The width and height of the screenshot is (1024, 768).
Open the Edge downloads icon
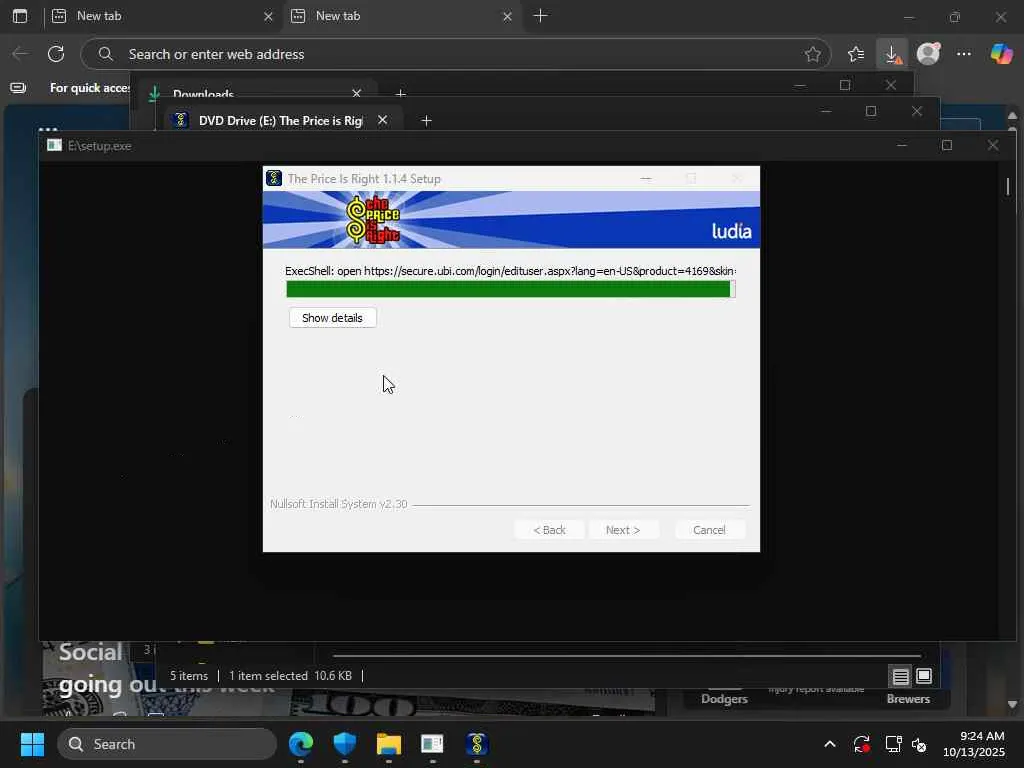892,54
